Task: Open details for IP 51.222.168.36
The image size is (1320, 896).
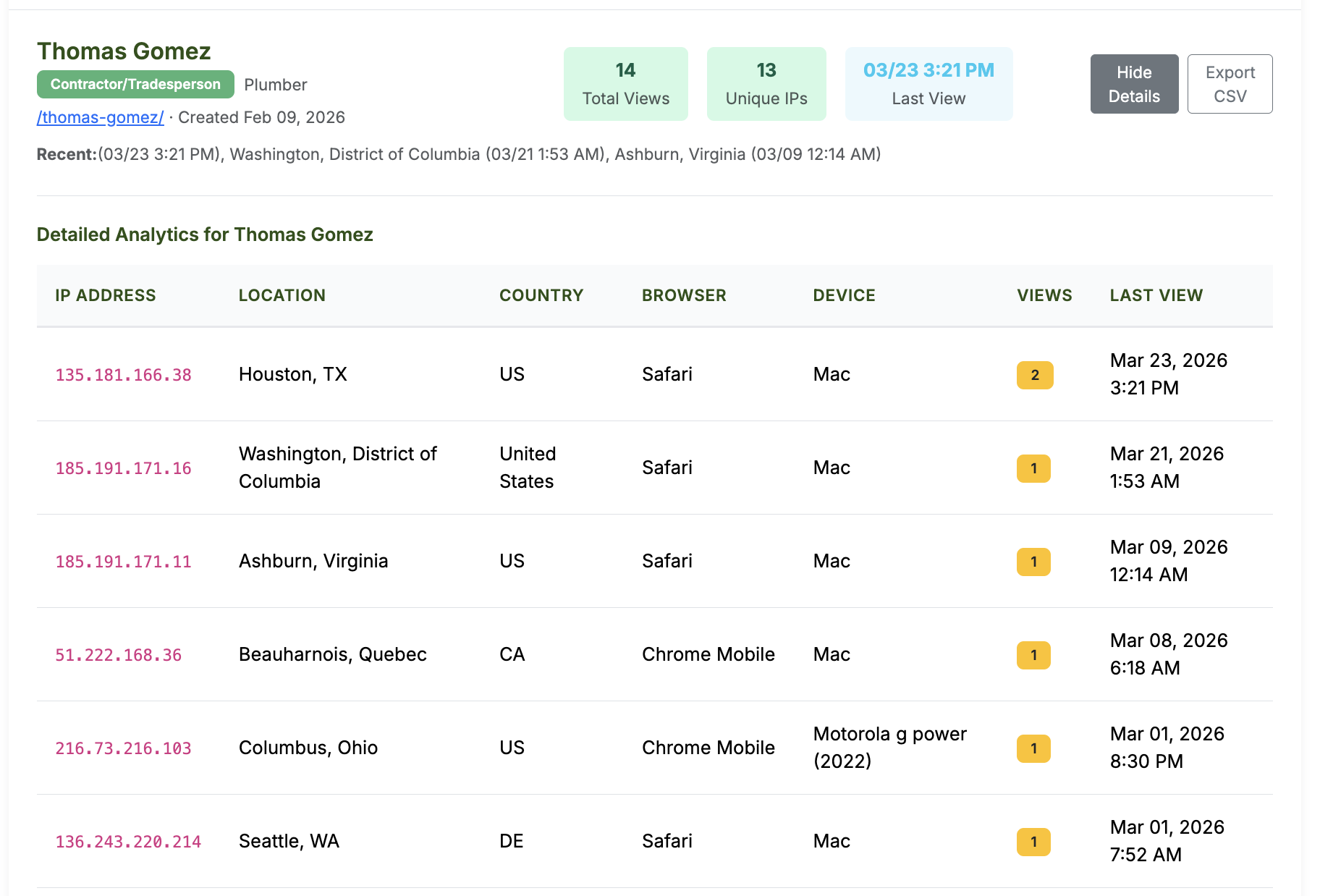Action: [x=118, y=655]
